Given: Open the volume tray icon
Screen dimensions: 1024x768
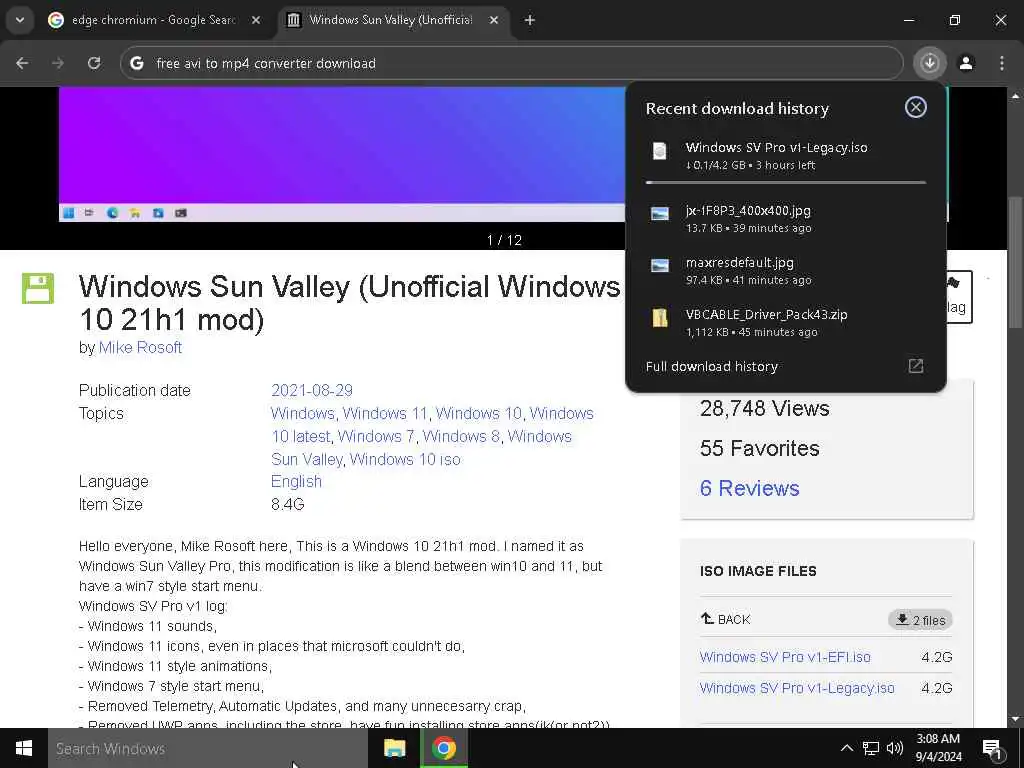Looking at the screenshot, I should click(x=895, y=748).
